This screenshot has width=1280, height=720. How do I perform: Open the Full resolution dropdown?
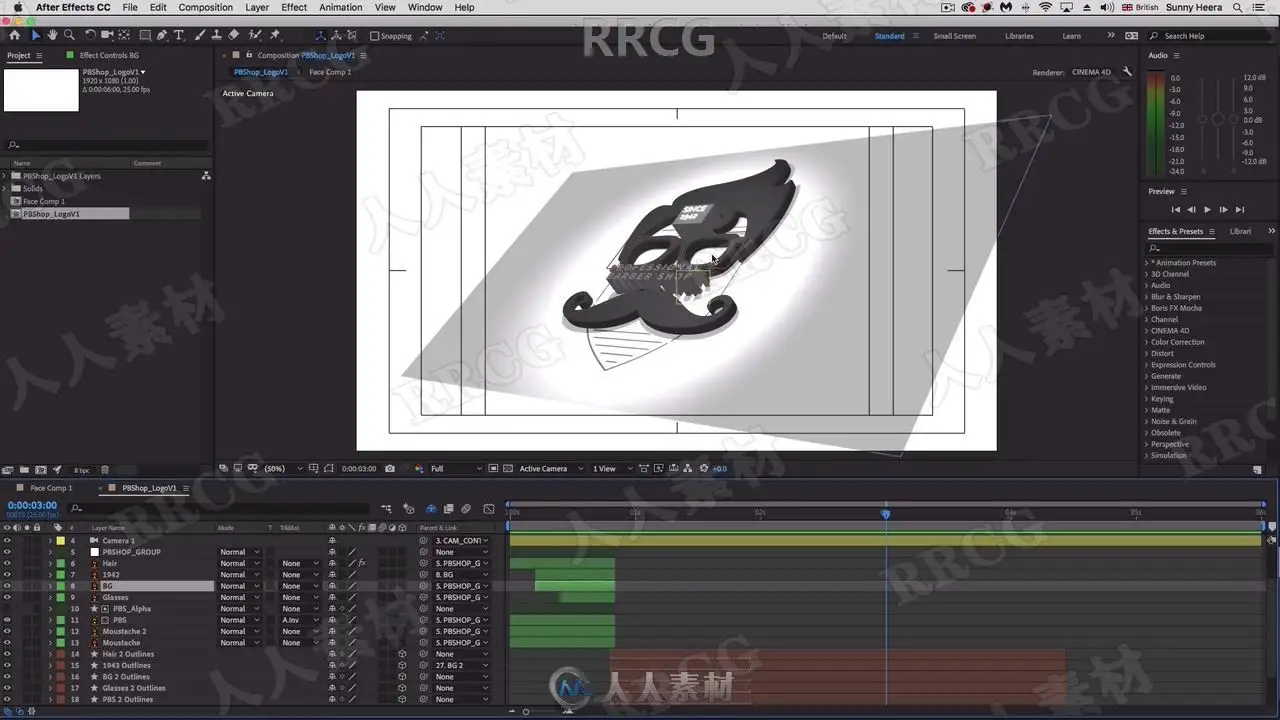[456, 468]
